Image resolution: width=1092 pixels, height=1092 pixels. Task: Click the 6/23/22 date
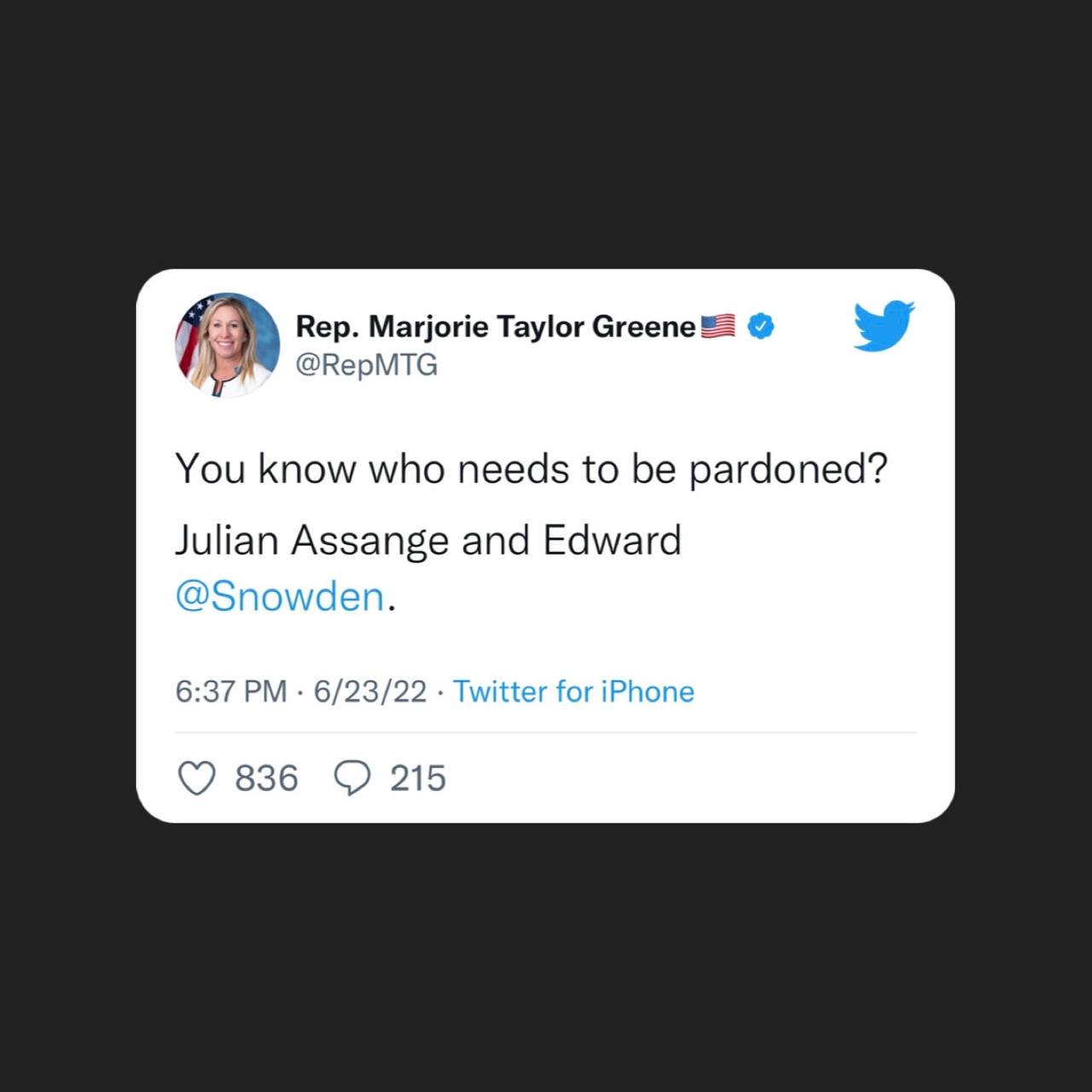point(370,691)
